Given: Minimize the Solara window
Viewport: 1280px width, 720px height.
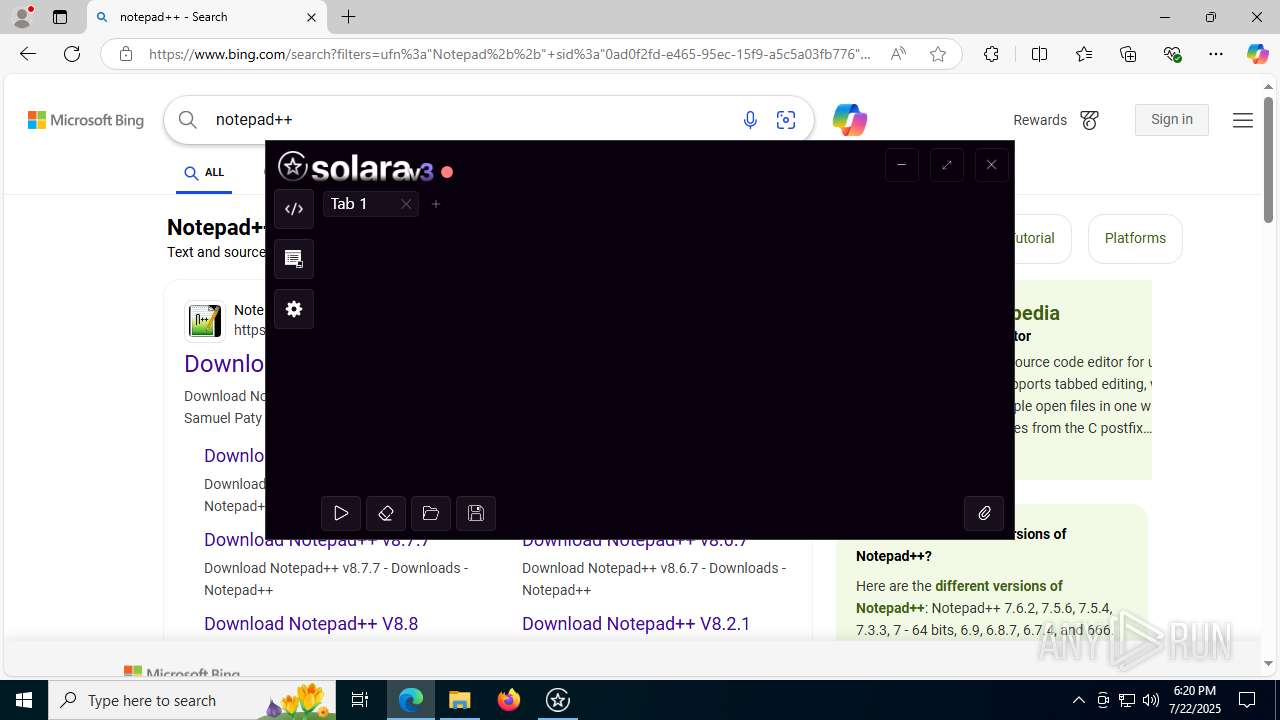Looking at the screenshot, I should (x=901, y=165).
